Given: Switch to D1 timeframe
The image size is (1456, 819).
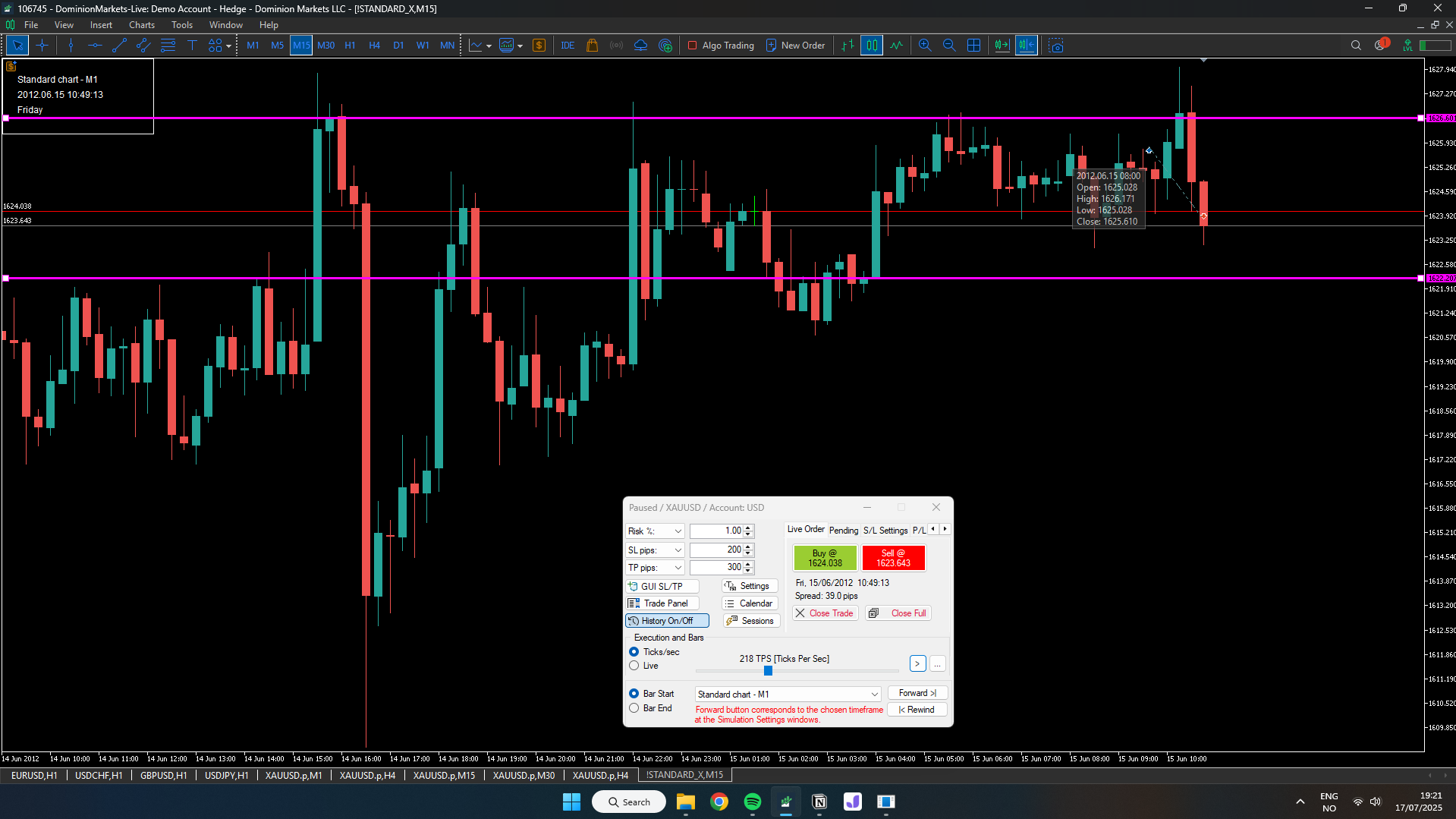Looking at the screenshot, I should coord(398,46).
